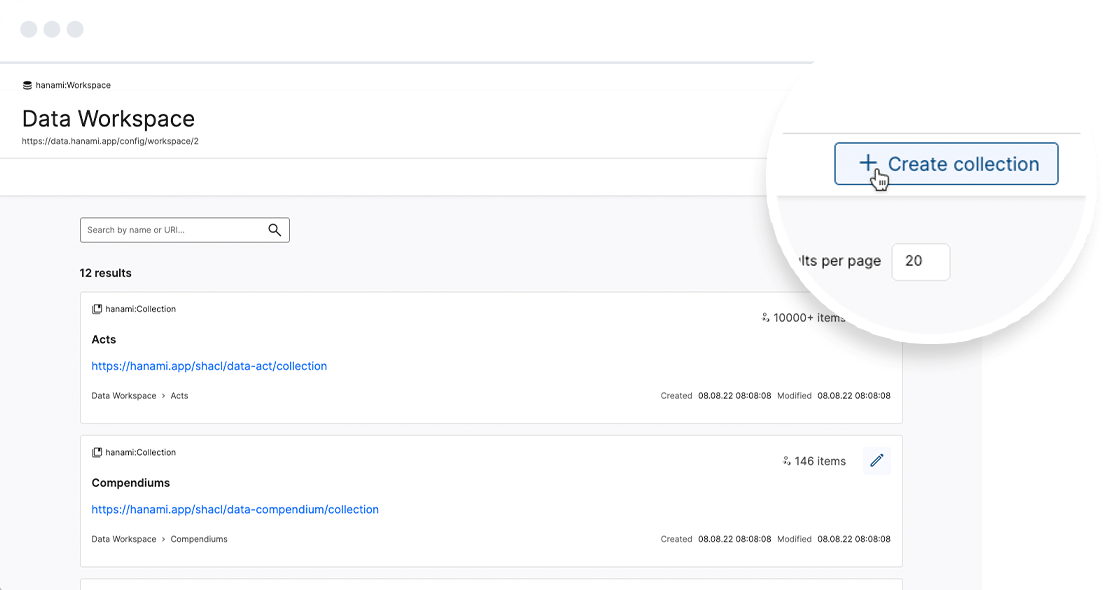Click the magnifier icon in the search box

(275, 230)
